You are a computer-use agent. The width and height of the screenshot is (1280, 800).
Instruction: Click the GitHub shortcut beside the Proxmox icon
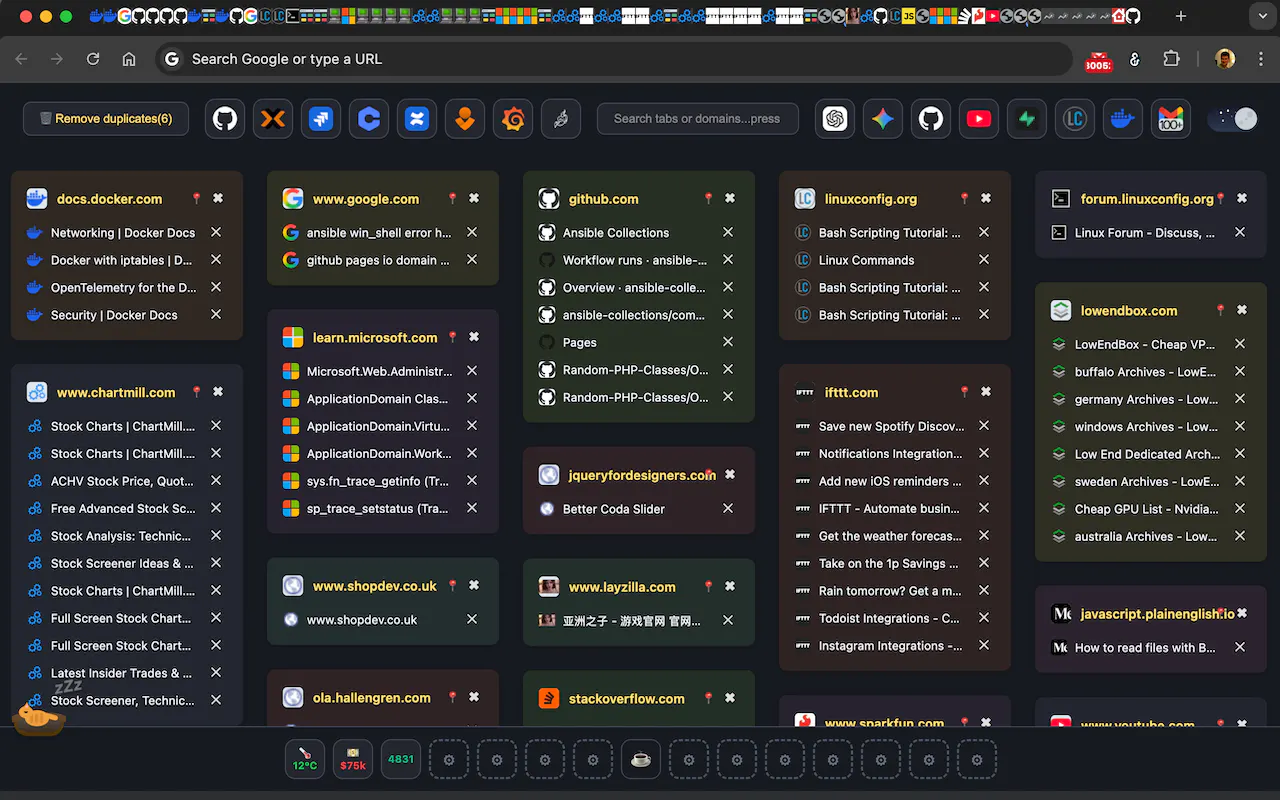[225, 119]
